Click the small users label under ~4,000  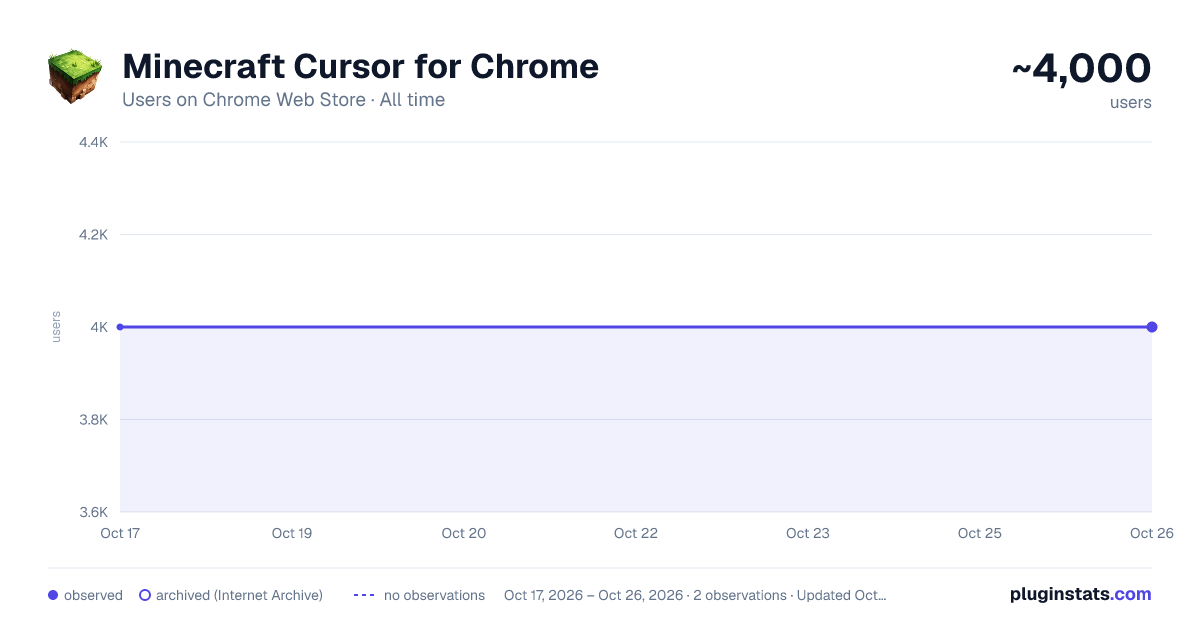tap(1131, 103)
